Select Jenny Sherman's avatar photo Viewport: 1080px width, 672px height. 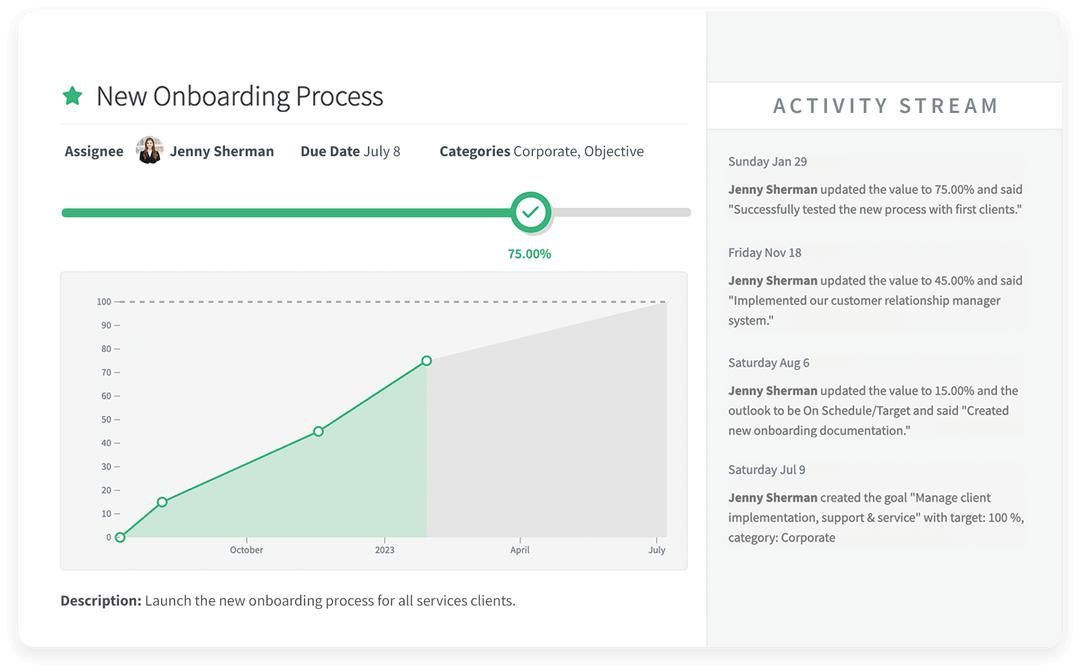[x=149, y=150]
